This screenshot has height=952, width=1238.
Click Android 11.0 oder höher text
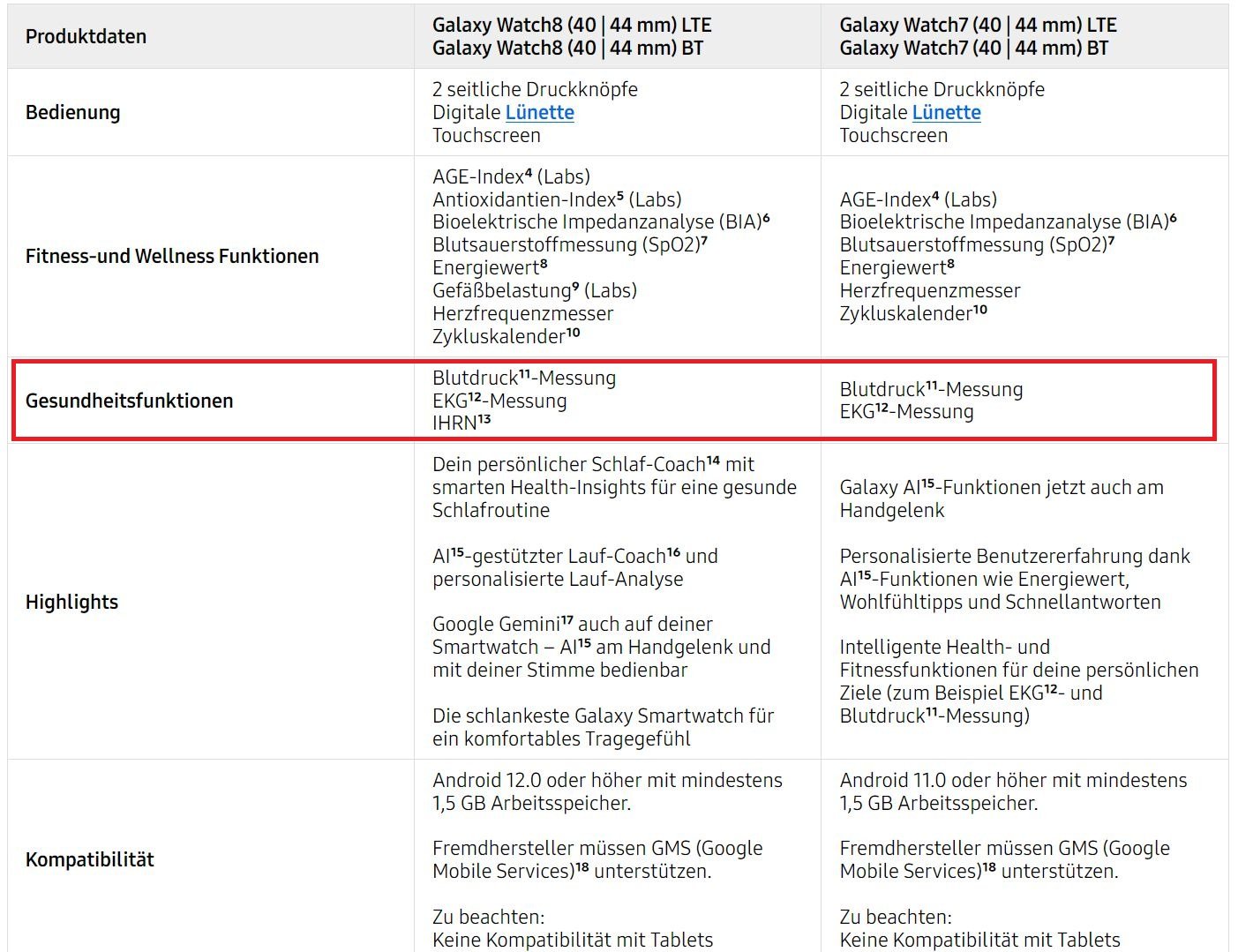tap(1013, 791)
